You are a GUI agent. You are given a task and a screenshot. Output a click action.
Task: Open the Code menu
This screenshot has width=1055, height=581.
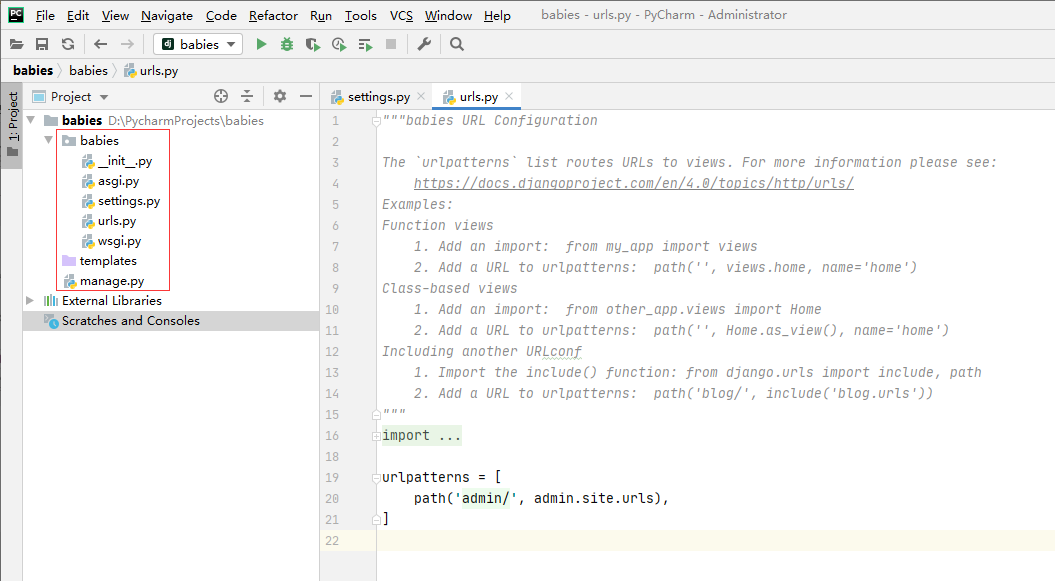click(x=221, y=15)
